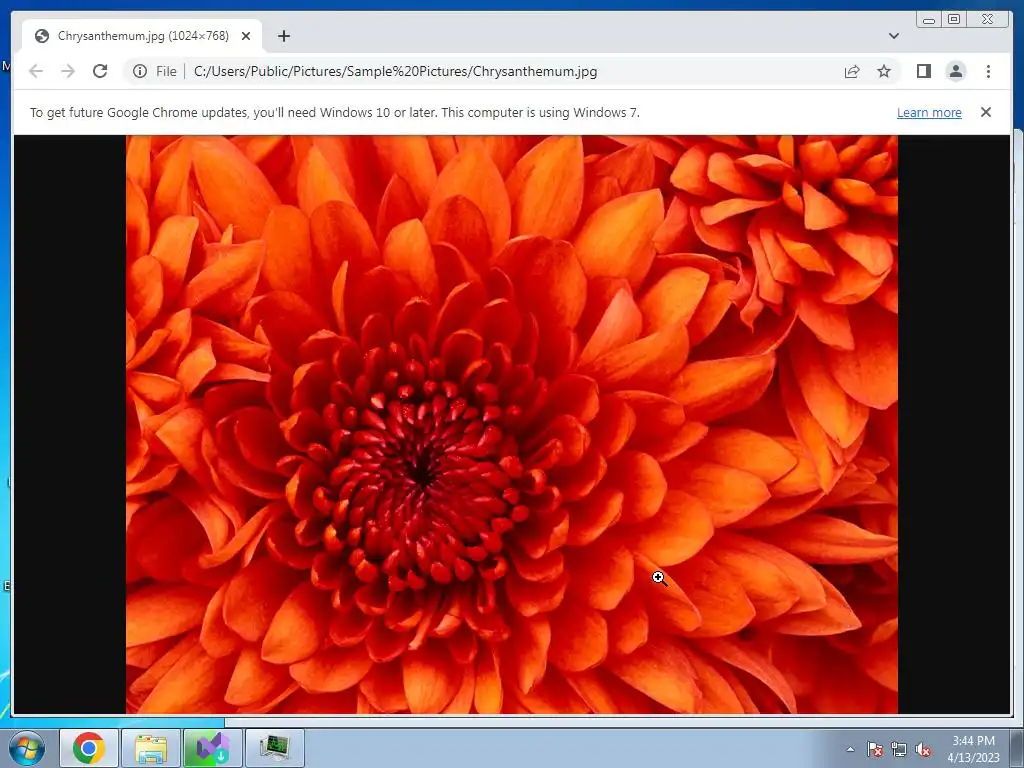Maximize the Chrome window
1024x768 pixels.
tap(954, 20)
